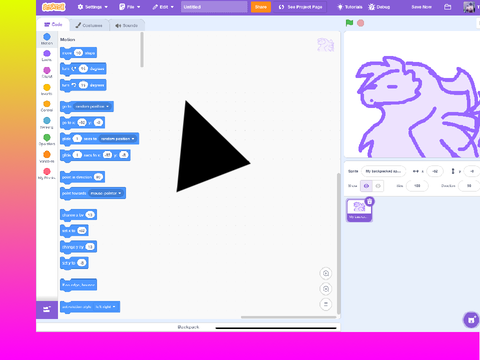Click the sprite y position field
Image resolution: width=480 pixels, height=360 pixels.
(x=472, y=171)
